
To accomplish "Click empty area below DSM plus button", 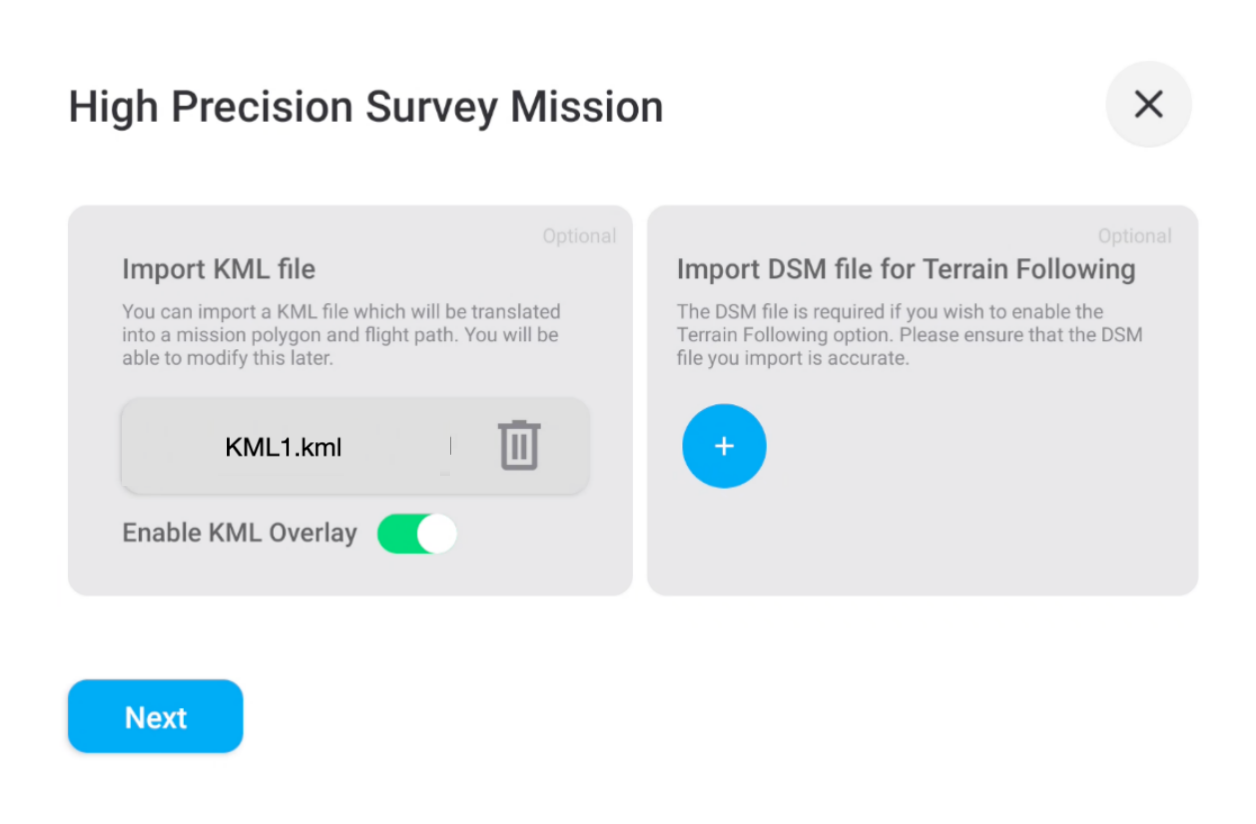I will tap(922, 541).
